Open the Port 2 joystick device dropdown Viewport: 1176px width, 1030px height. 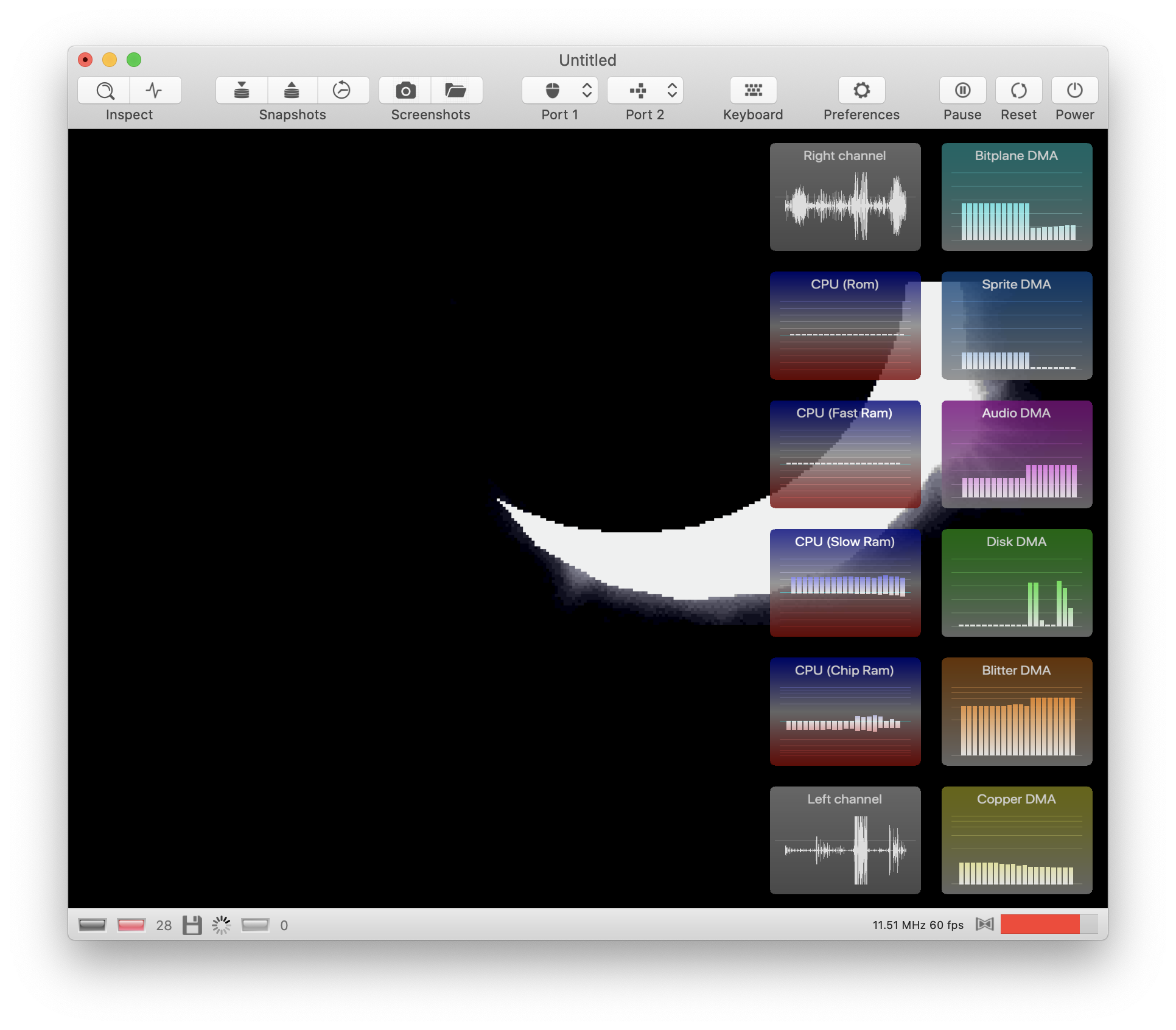coord(645,91)
